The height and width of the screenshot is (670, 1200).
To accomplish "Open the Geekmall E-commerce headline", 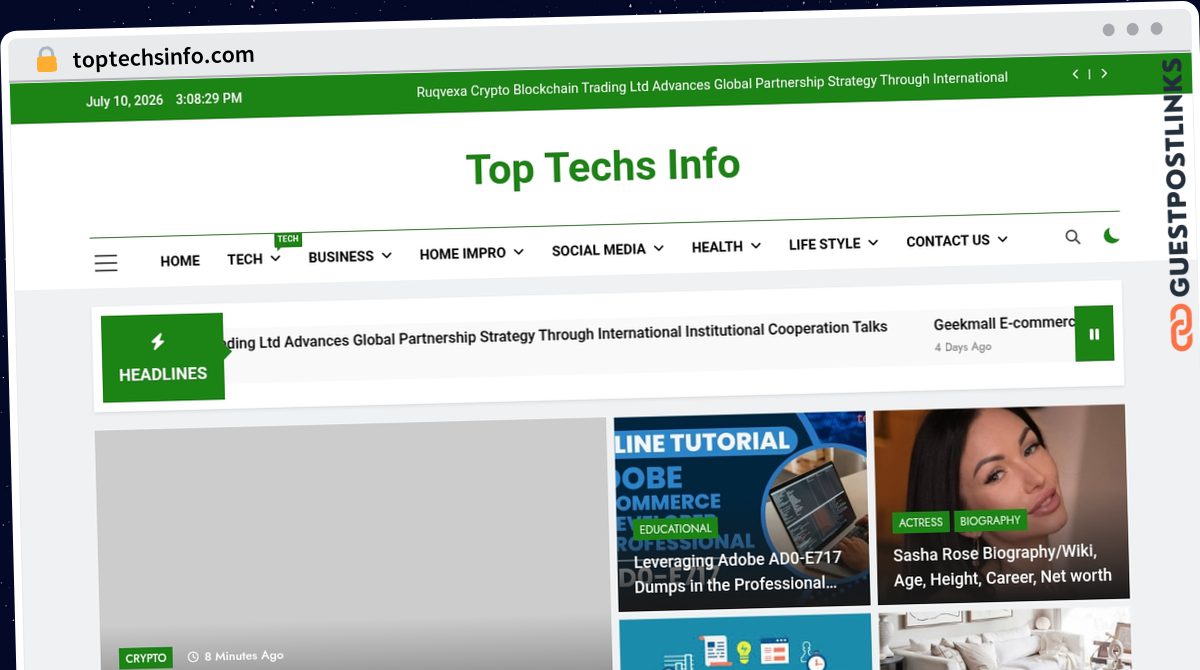I will (x=1003, y=323).
